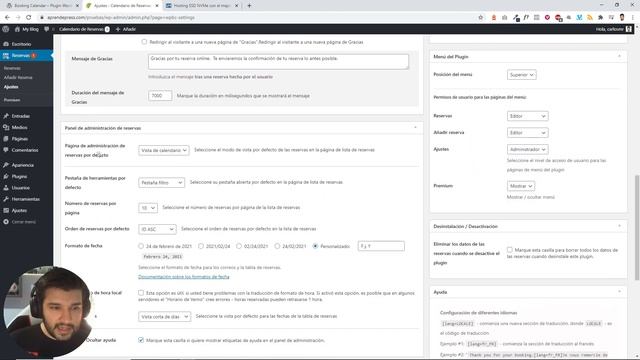The width and height of the screenshot is (640, 360).
Task: Click the Ajustes sliders icon in main sidebar
Action: 6,210
